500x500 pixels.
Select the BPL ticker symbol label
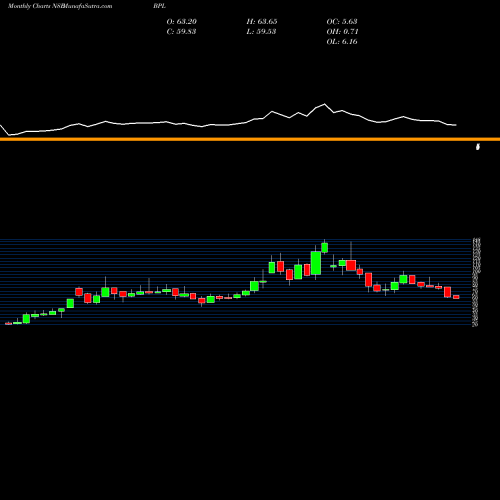point(160,6)
